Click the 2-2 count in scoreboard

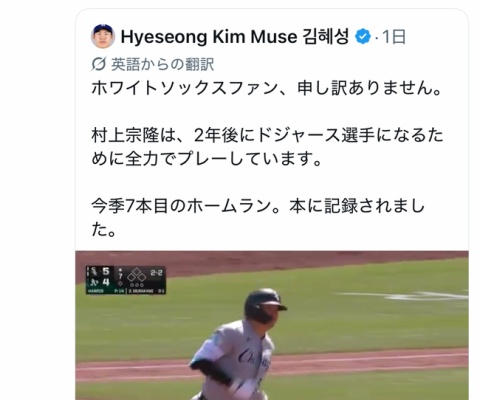click(156, 273)
